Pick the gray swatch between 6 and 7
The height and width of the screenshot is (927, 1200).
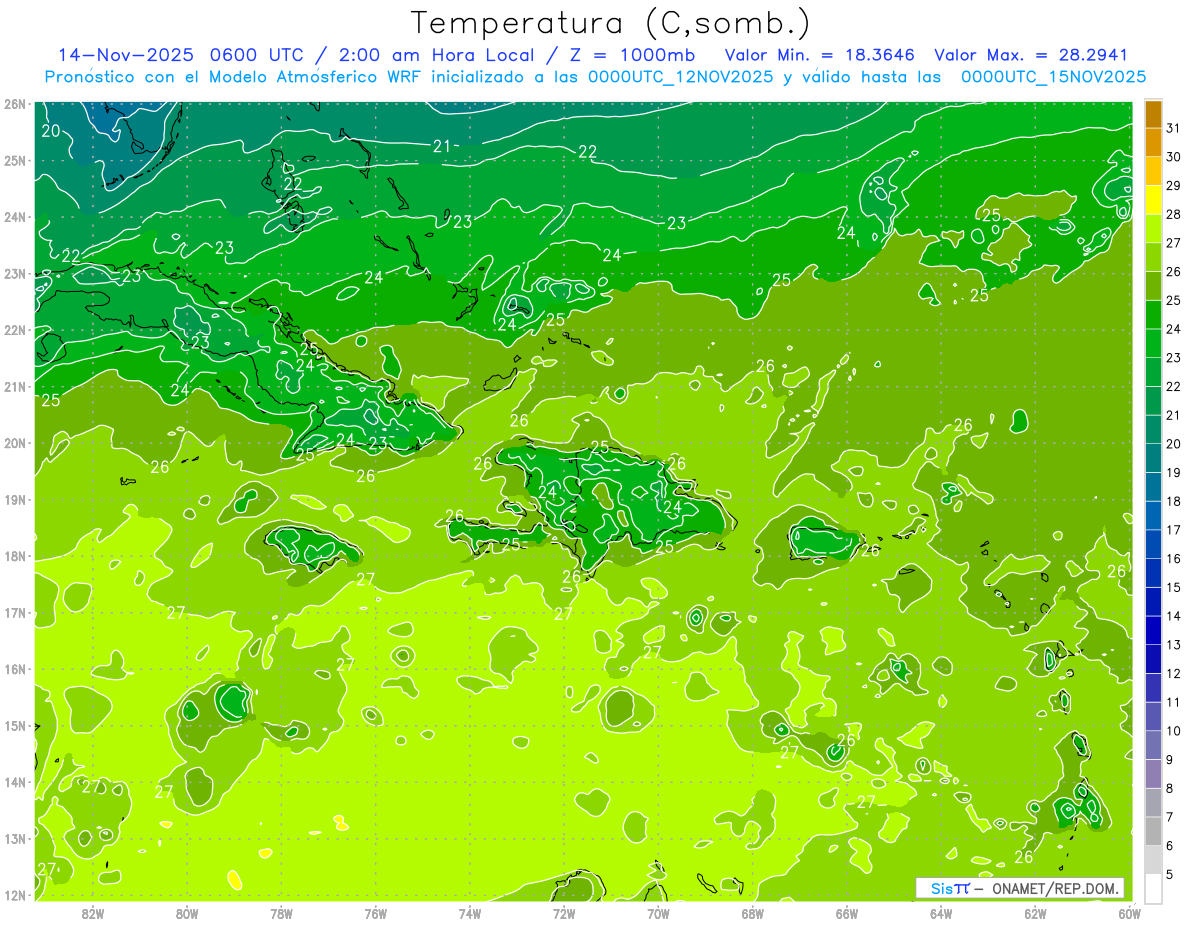[1153, 831]
